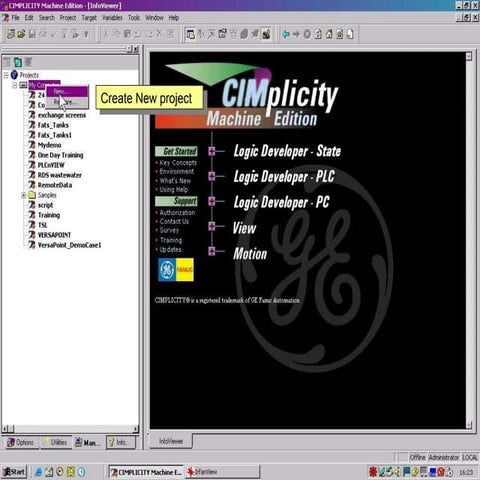Expand the Motion plus box
Viewport: 480px width, 480px height.
pyautogui.click(x=212, y=251)
